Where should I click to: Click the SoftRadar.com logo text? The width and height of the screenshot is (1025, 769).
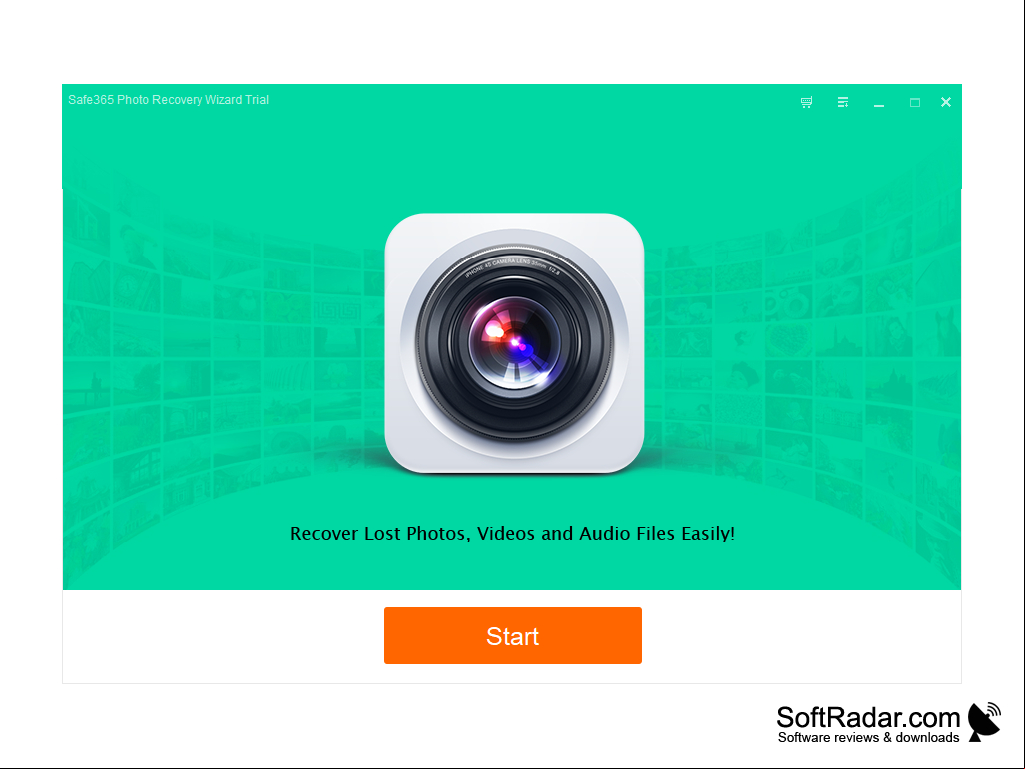(867, 717)
